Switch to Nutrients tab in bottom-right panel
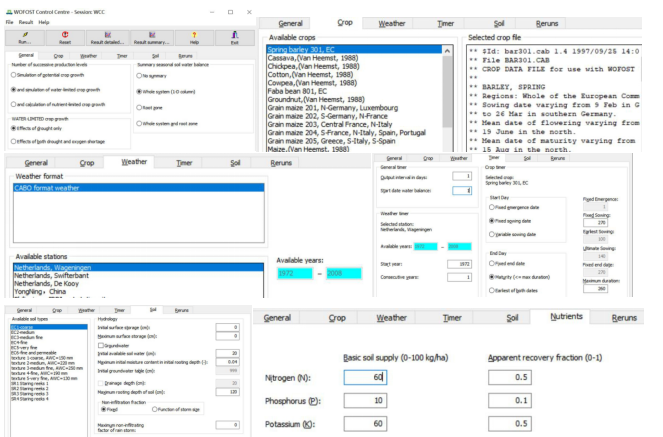The width and height of the screenshot is (663, 437). point(566,317)
